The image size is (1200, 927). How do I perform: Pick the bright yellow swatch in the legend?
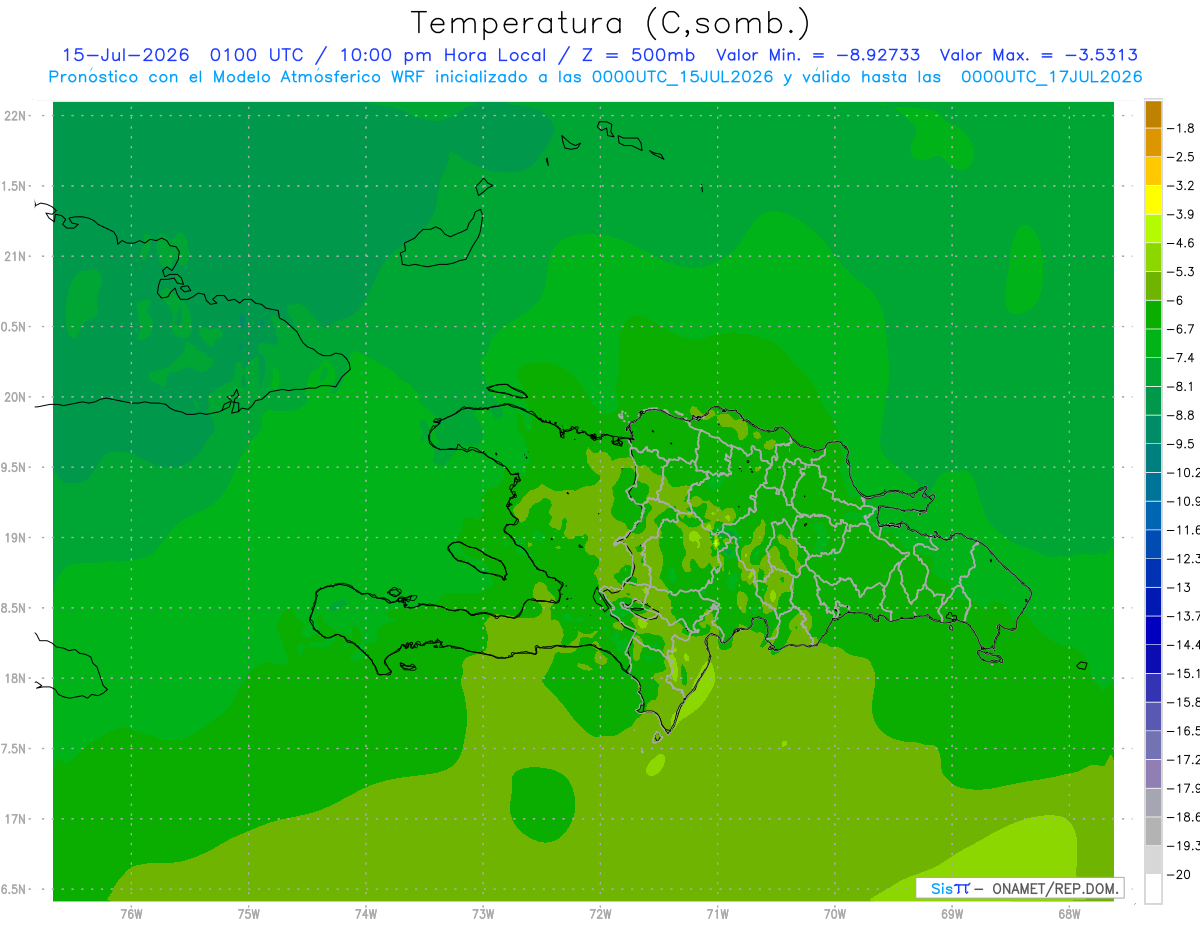[x=1154, y=200]
